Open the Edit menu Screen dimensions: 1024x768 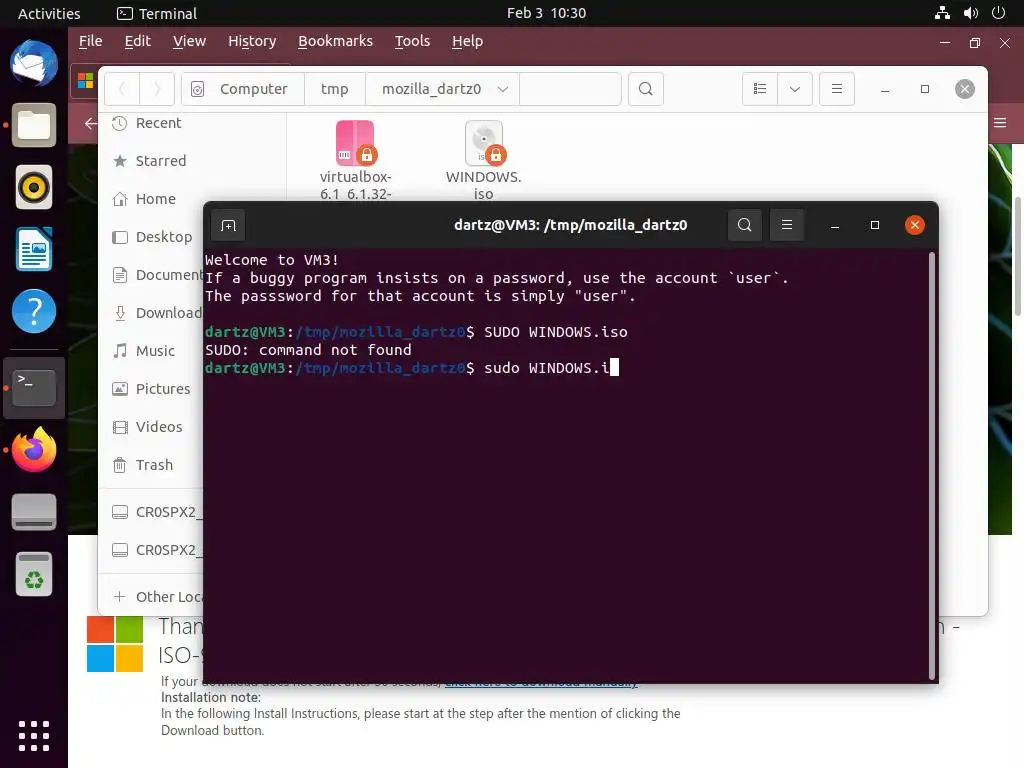137,41
